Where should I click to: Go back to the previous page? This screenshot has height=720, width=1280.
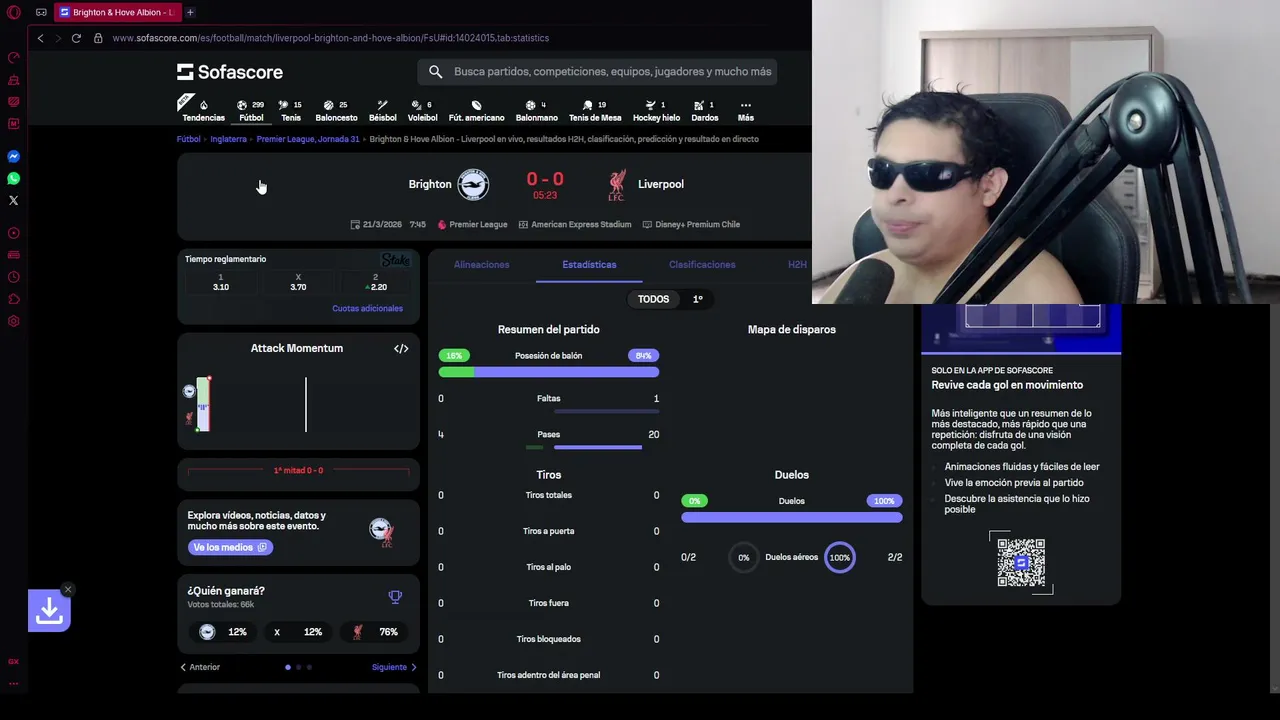[40, 38]
